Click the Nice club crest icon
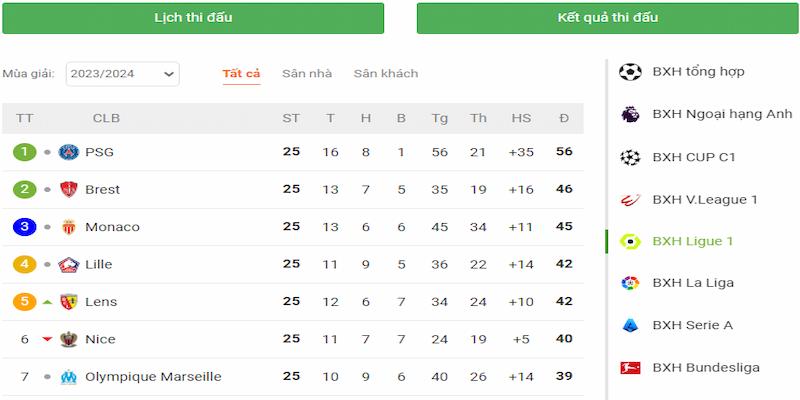The width and height of the screenshot is (800, 400). [69, 339]
